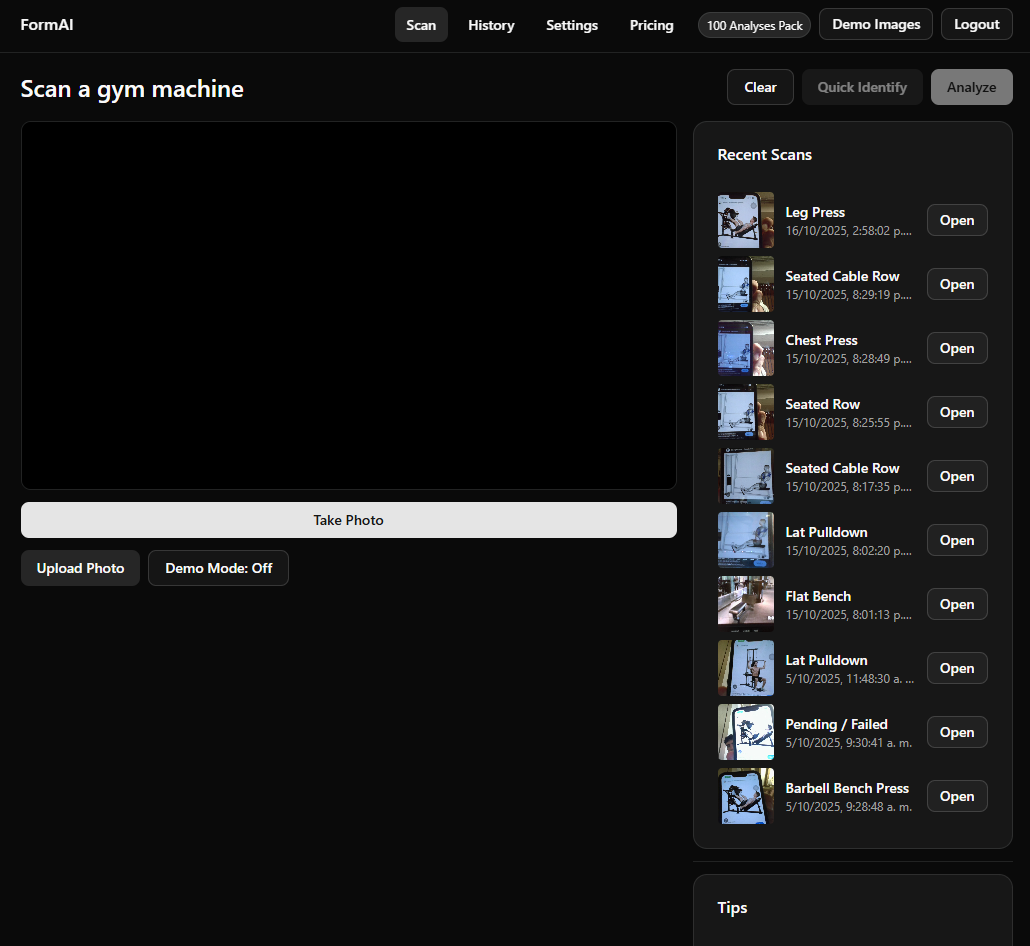
Task: Click the 'Pending / Failed' label
Action: [x=836, y=725]
